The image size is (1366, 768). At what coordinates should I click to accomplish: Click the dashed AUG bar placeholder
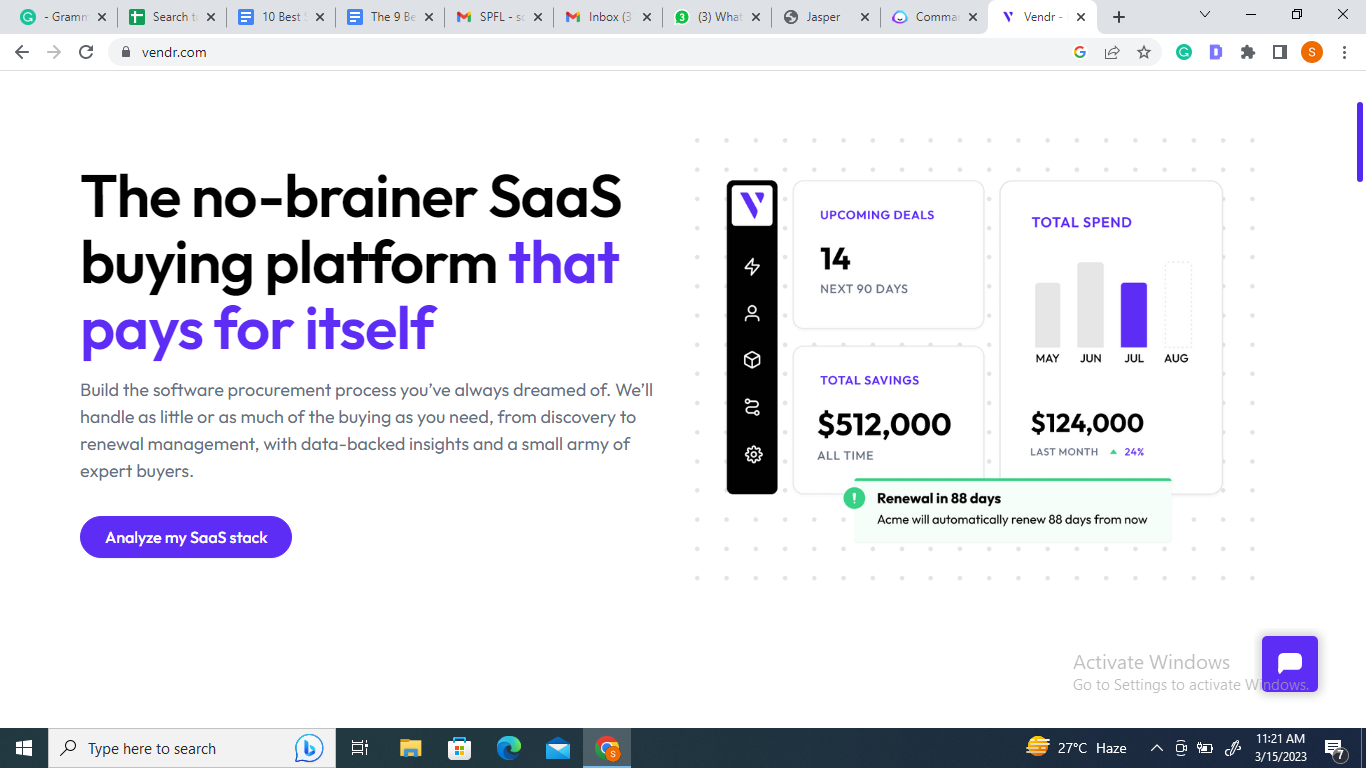[x=1178, y=305]
